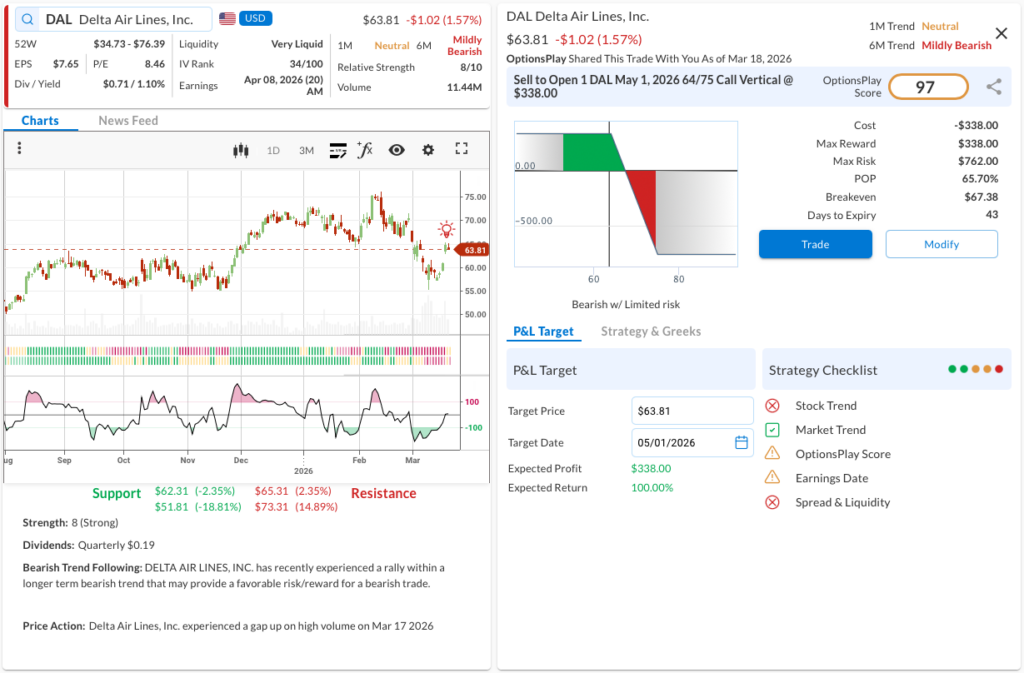This screenshot has width=1024, height=673.
Task: Open the chart three-dot options menu
Action: tap(19, 149)
